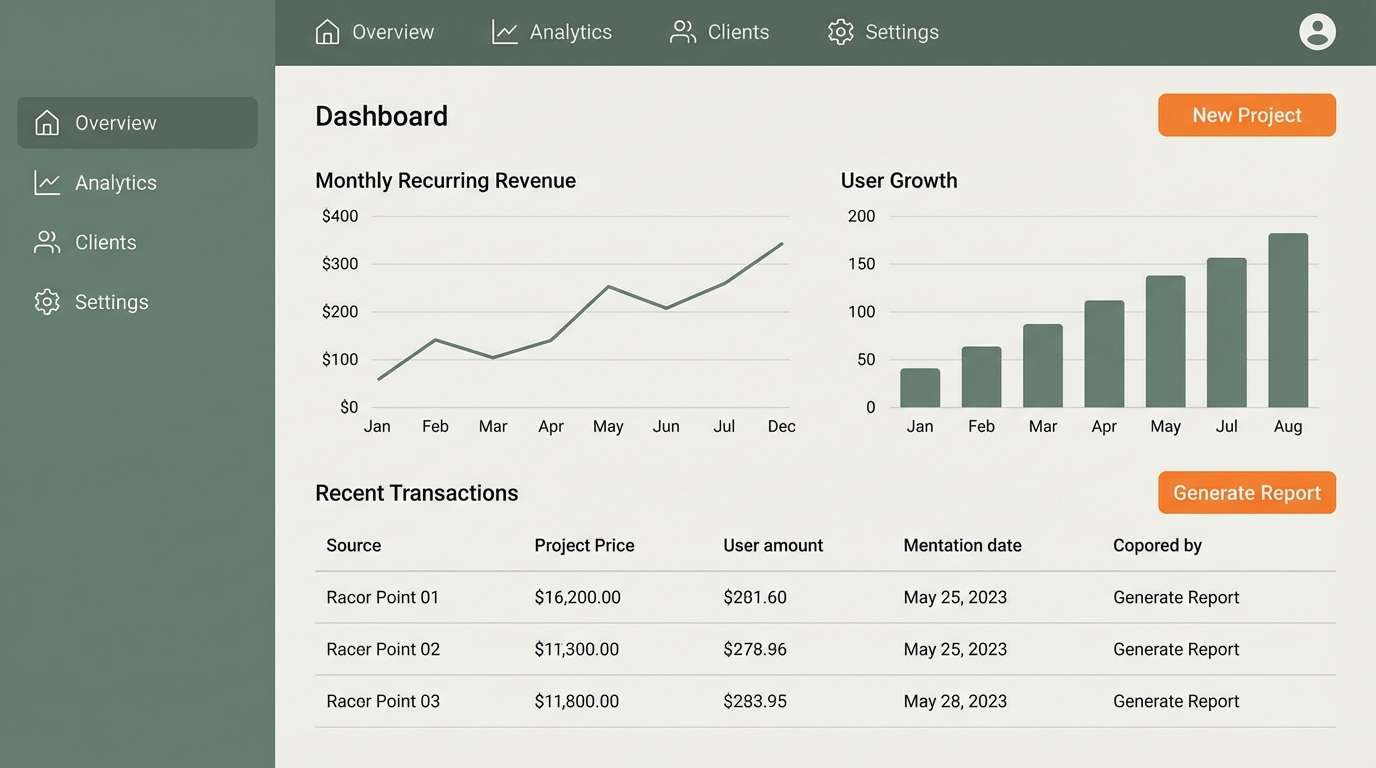Click the Generate Report link for Racor Point 03
Image resolution: width=1376 pixels, height=768 pixels.
click(1176, 700)
